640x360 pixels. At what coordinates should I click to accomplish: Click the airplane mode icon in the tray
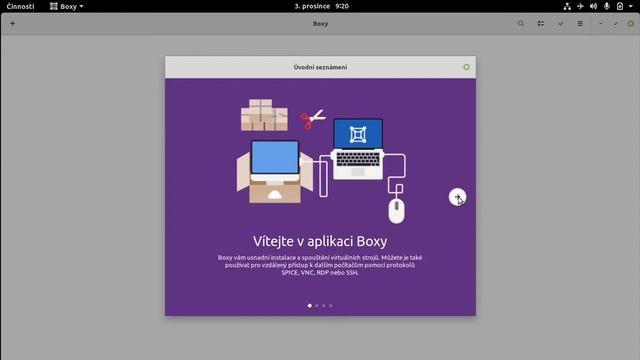pyautogui.click(x=580, y=6)
